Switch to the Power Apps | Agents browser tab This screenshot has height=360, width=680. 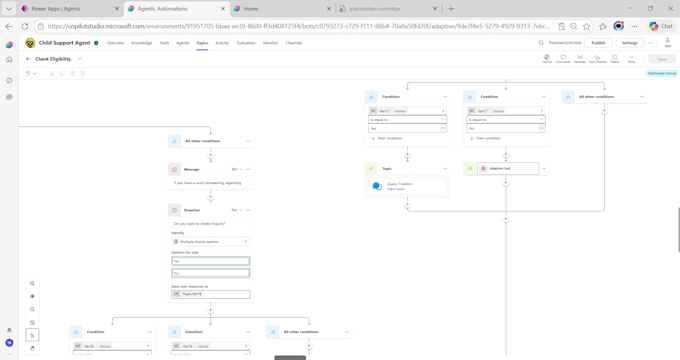click(x=71, y=9)
